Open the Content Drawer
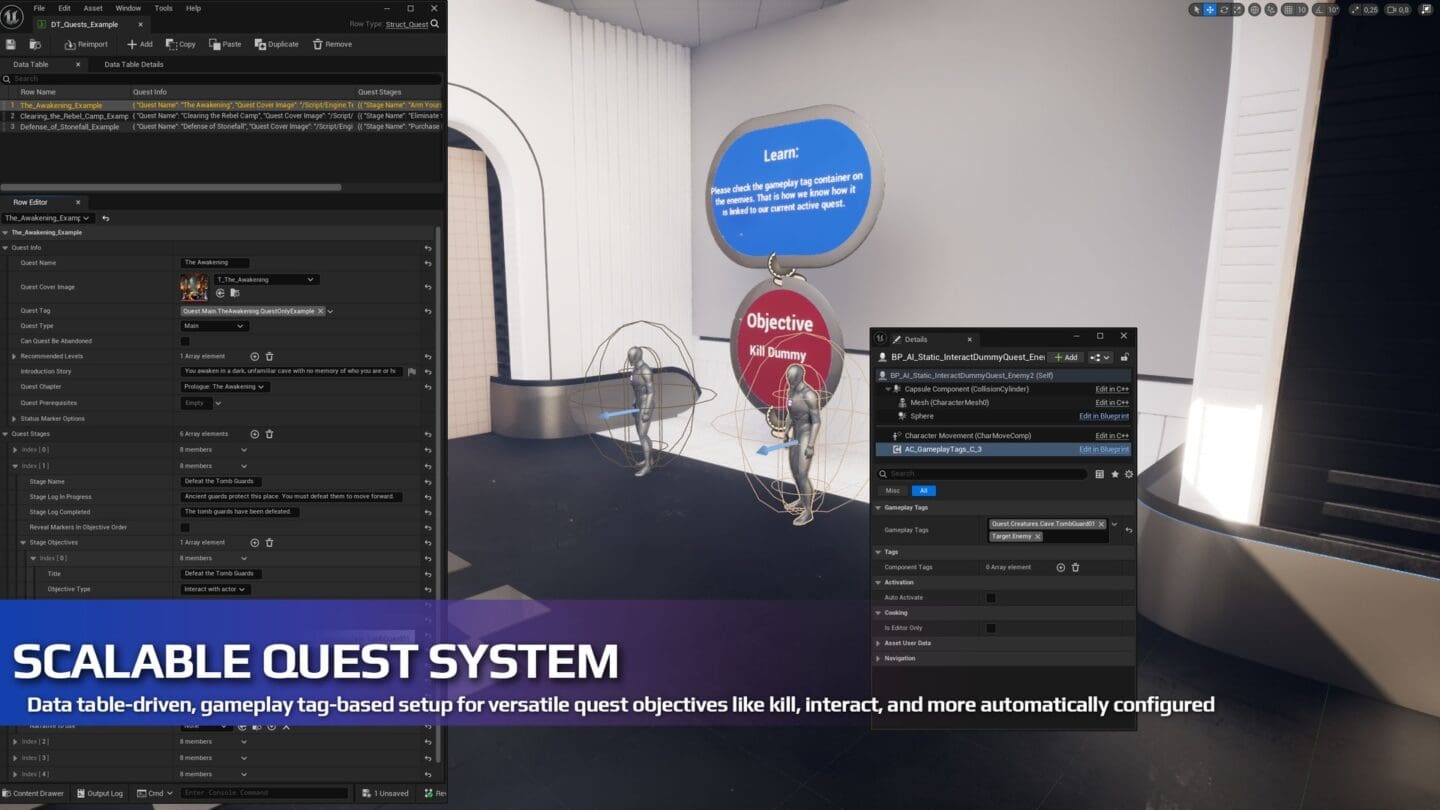 [x=33, y=793]
